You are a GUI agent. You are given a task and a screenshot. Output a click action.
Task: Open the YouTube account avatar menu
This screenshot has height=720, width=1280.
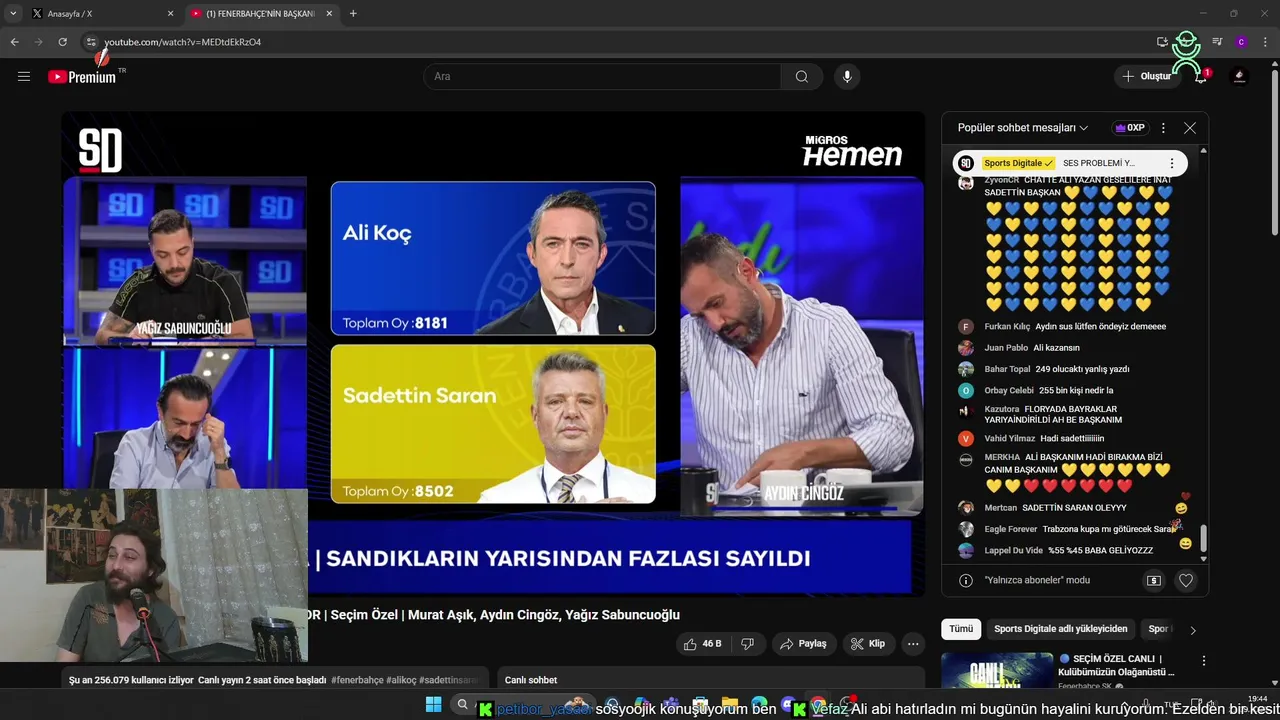[1240, 76]
